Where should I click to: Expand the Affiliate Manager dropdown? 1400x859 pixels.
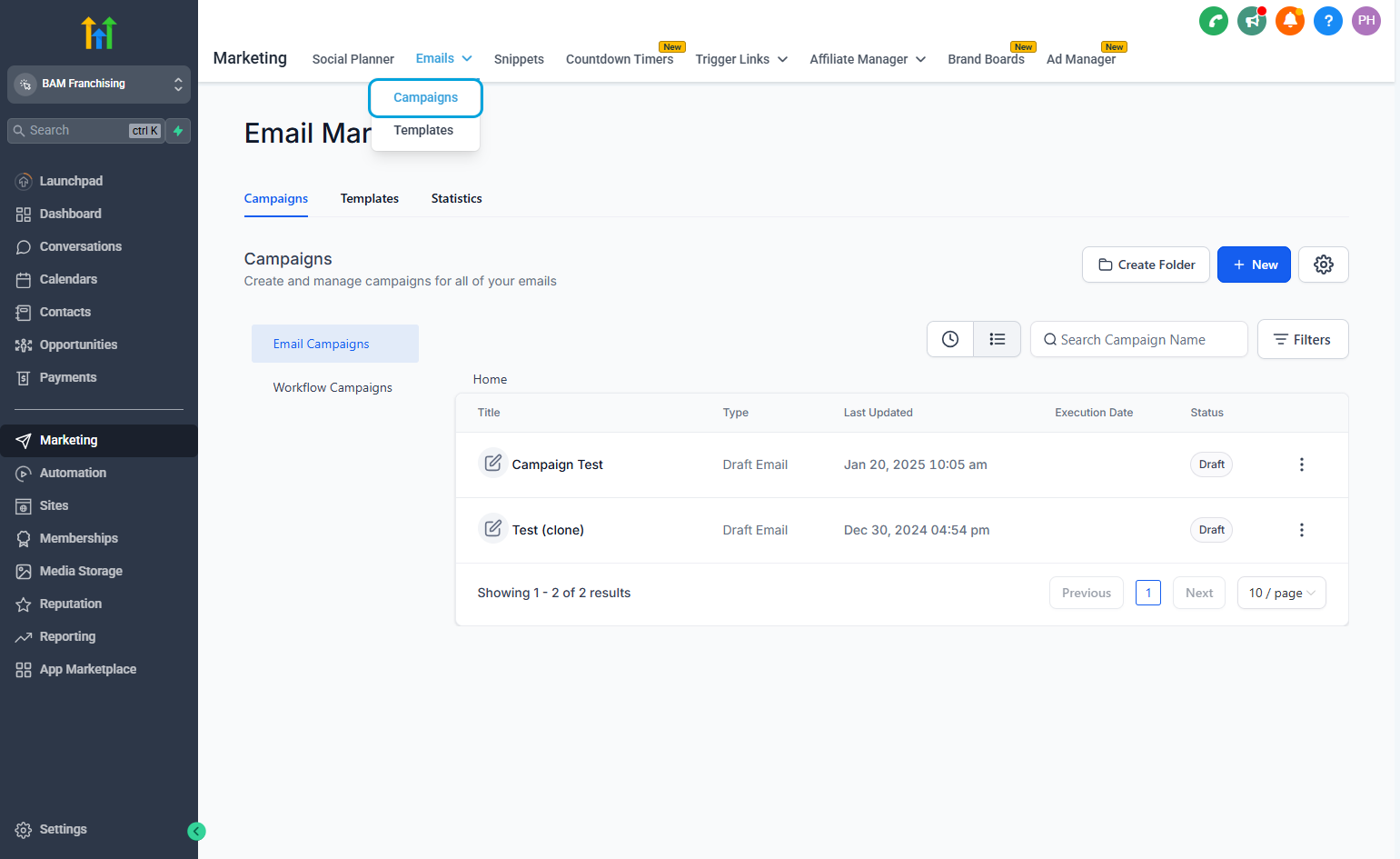(x=868, y=59)
